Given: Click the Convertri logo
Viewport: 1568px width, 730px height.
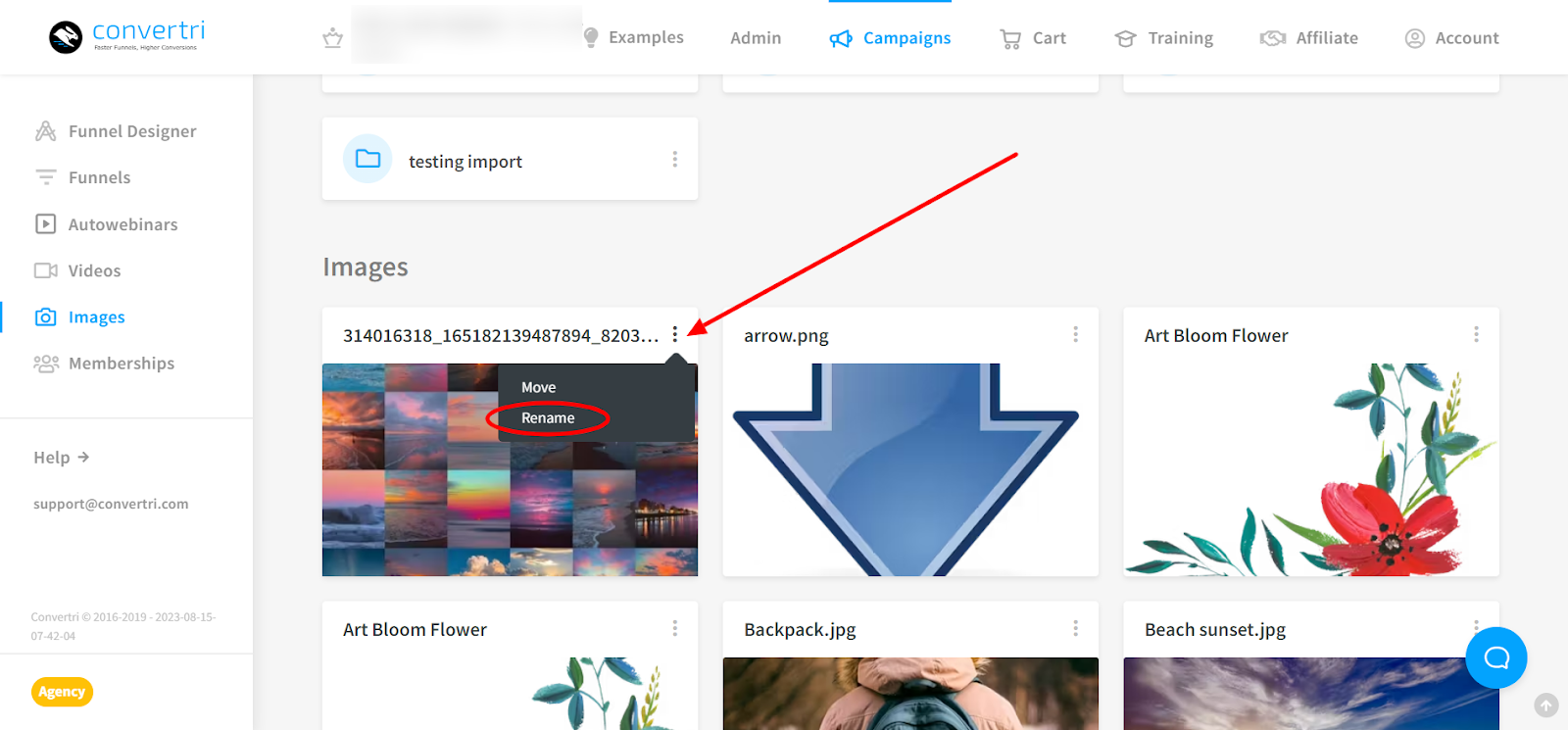Looking at the screenshot, I should (127, 36).
